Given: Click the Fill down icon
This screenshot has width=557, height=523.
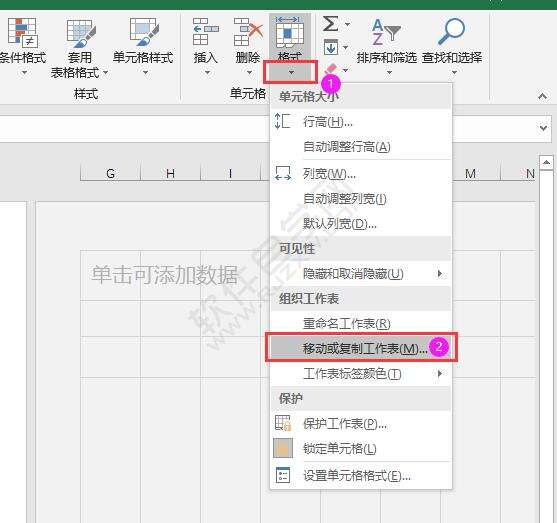Looking at the screenshot, I should 330,47.
